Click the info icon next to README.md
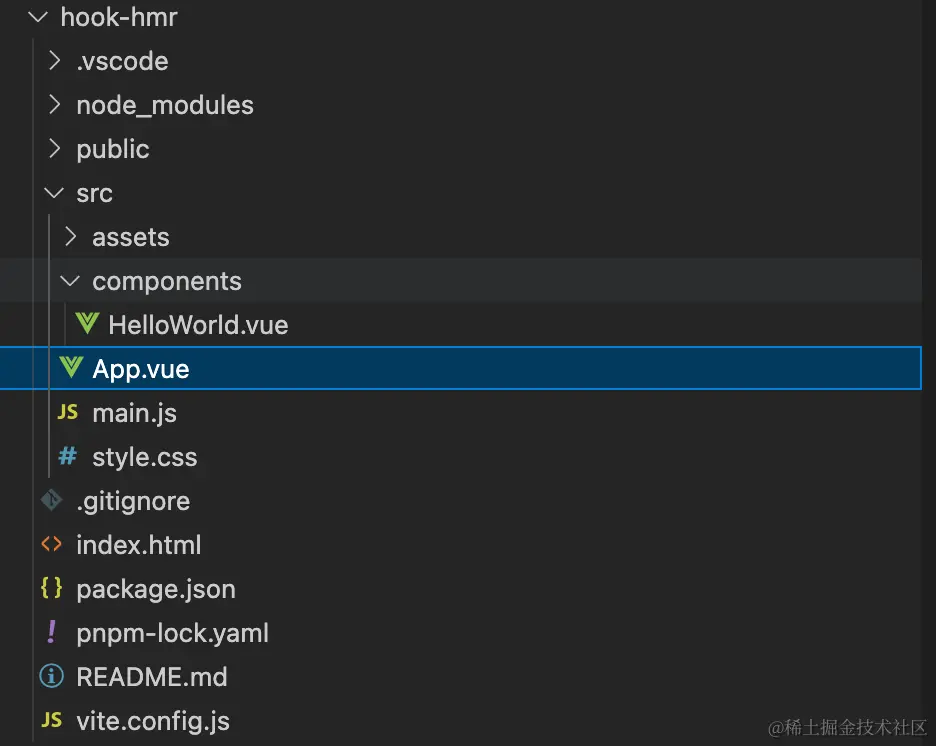936x746 pixels. (x=51, y=676)
